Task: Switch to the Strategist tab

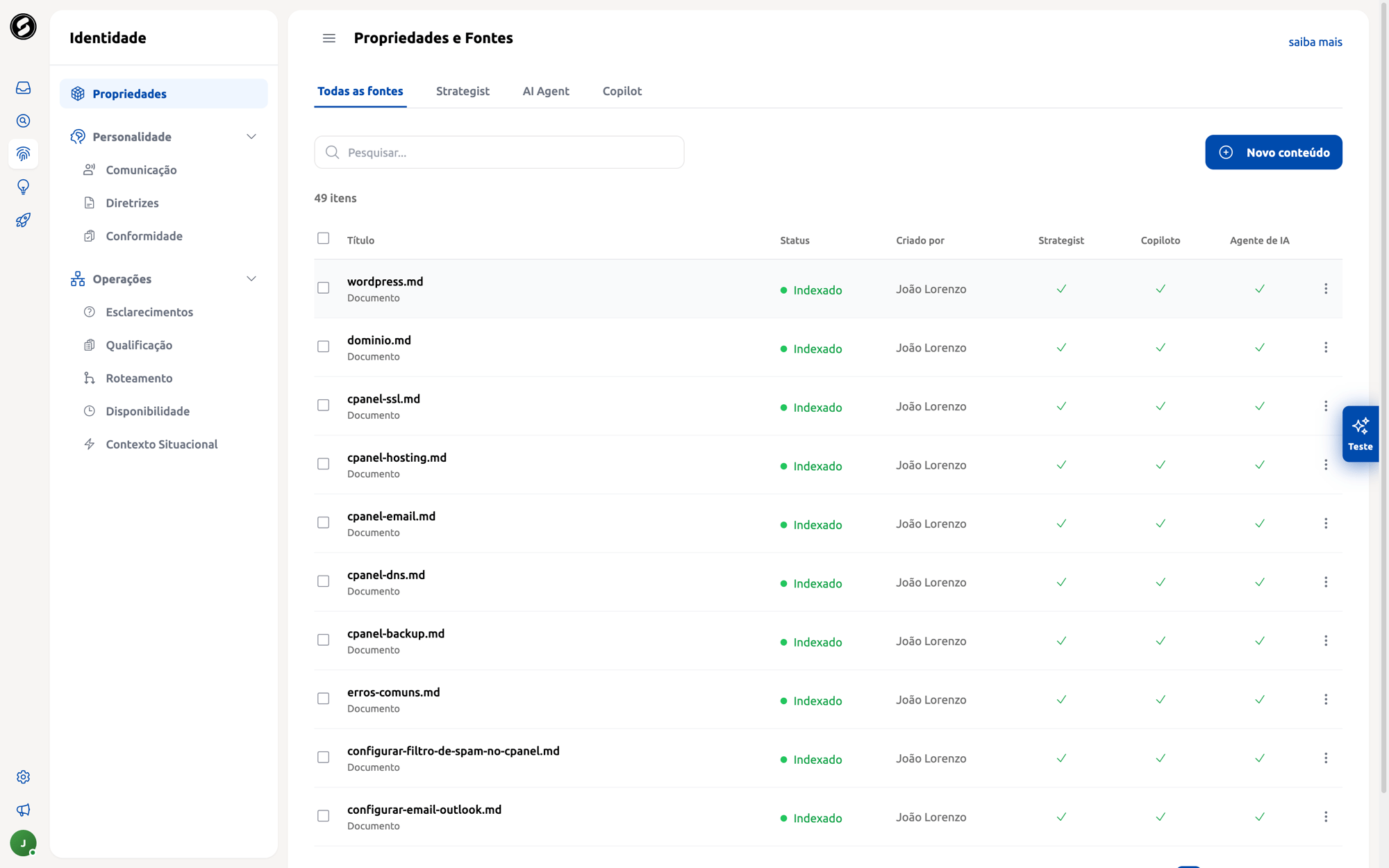Action: click(463, 91)
